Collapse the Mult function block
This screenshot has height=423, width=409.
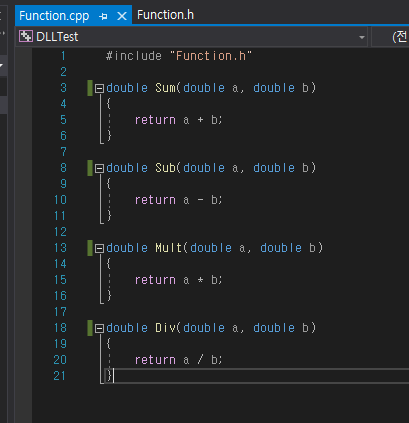click(x=99, y=248)
